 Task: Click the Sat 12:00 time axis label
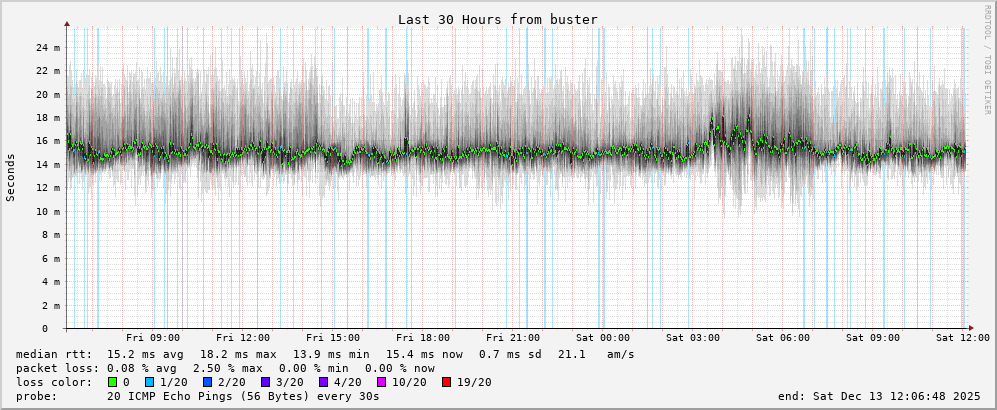tap(962, 338)
